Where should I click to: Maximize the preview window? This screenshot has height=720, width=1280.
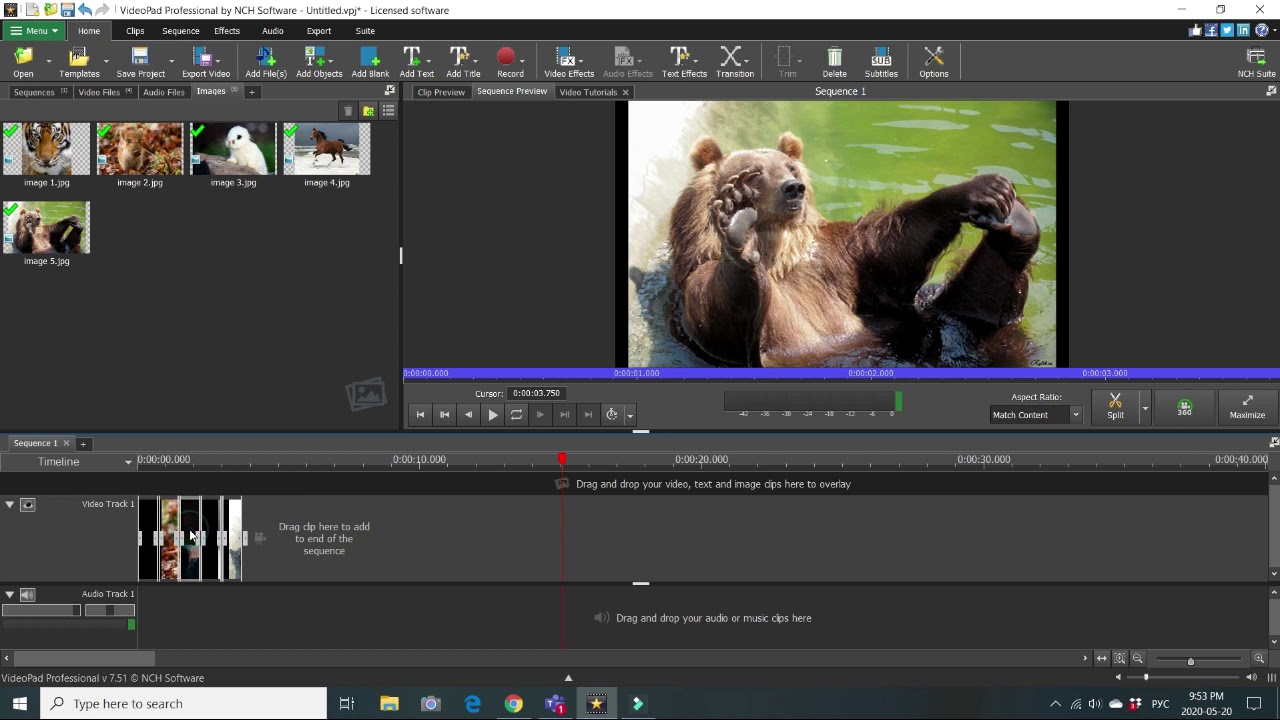click(1247, 406)
